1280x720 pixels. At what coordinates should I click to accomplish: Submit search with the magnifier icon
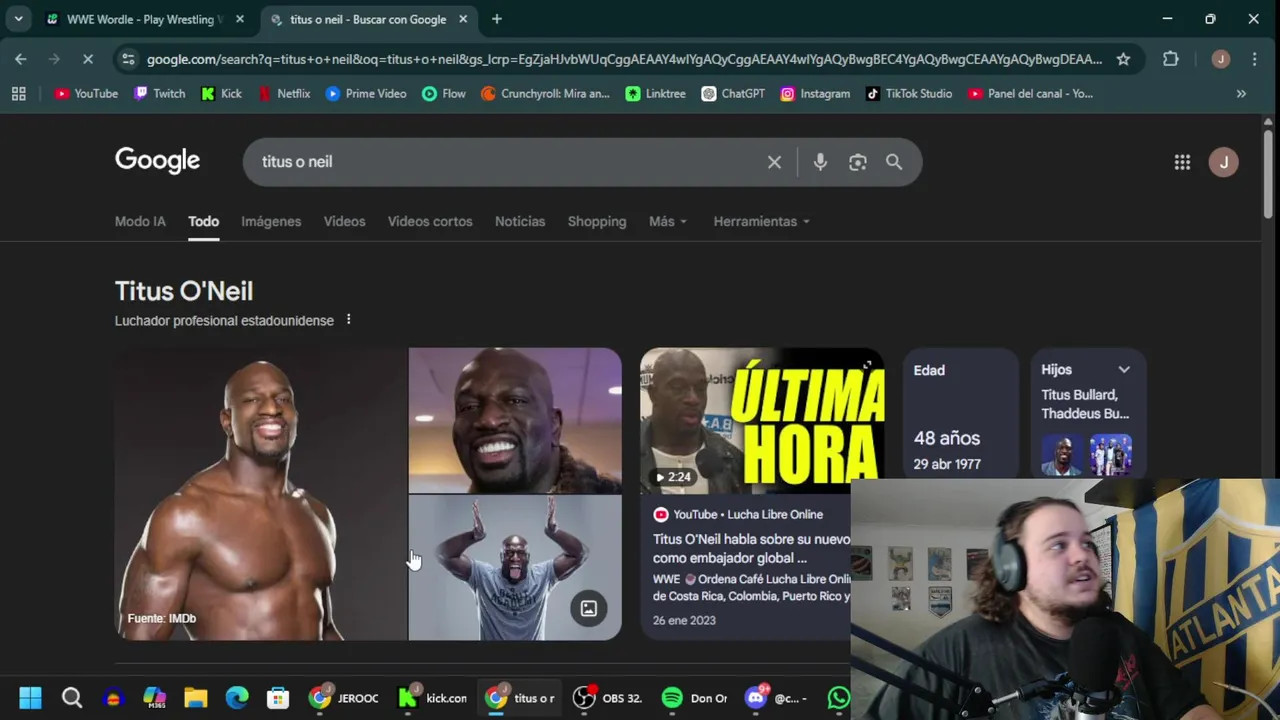click(894, 162)
